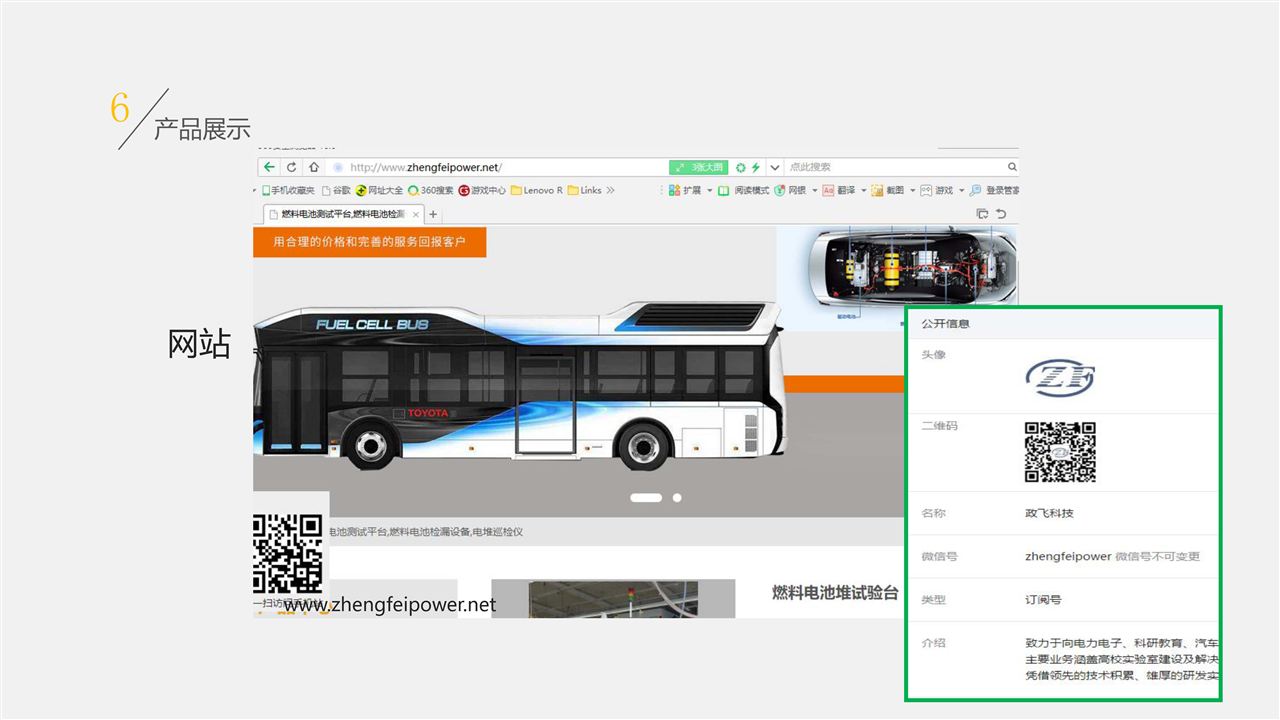
Task: Open the 手机收藏夹 bookmark
Action: pyautogui.click(x=288, y=190)
